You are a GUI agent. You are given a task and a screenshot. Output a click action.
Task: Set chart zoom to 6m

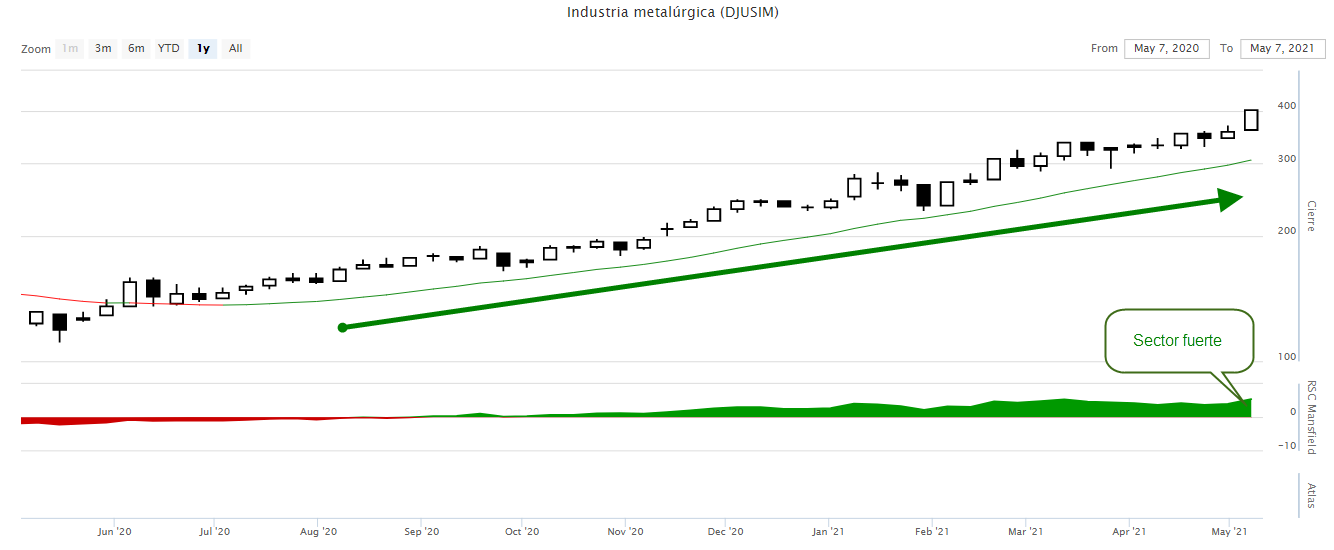point(136,48)
